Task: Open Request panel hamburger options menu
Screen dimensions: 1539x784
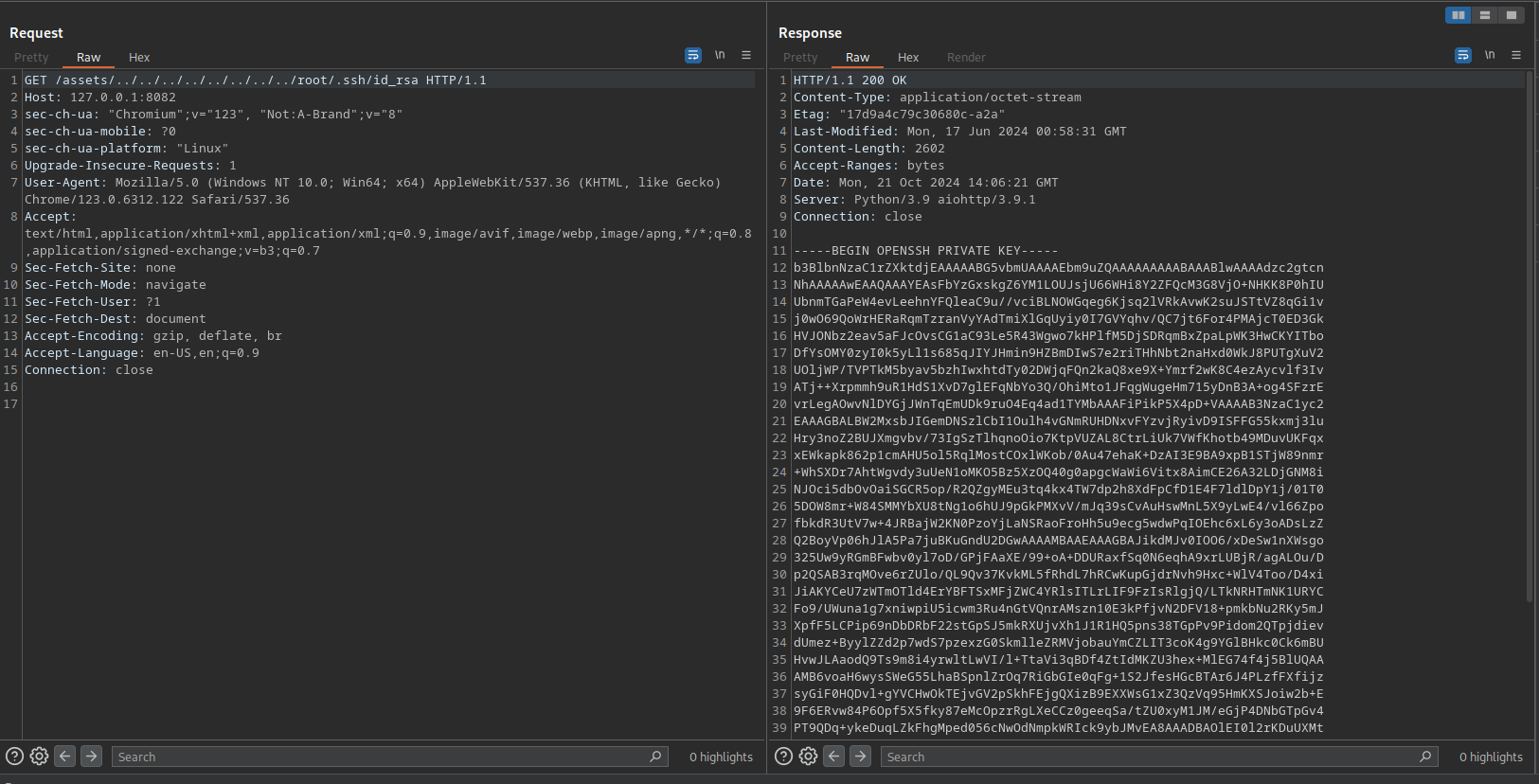Action: (x=746, y=56)
